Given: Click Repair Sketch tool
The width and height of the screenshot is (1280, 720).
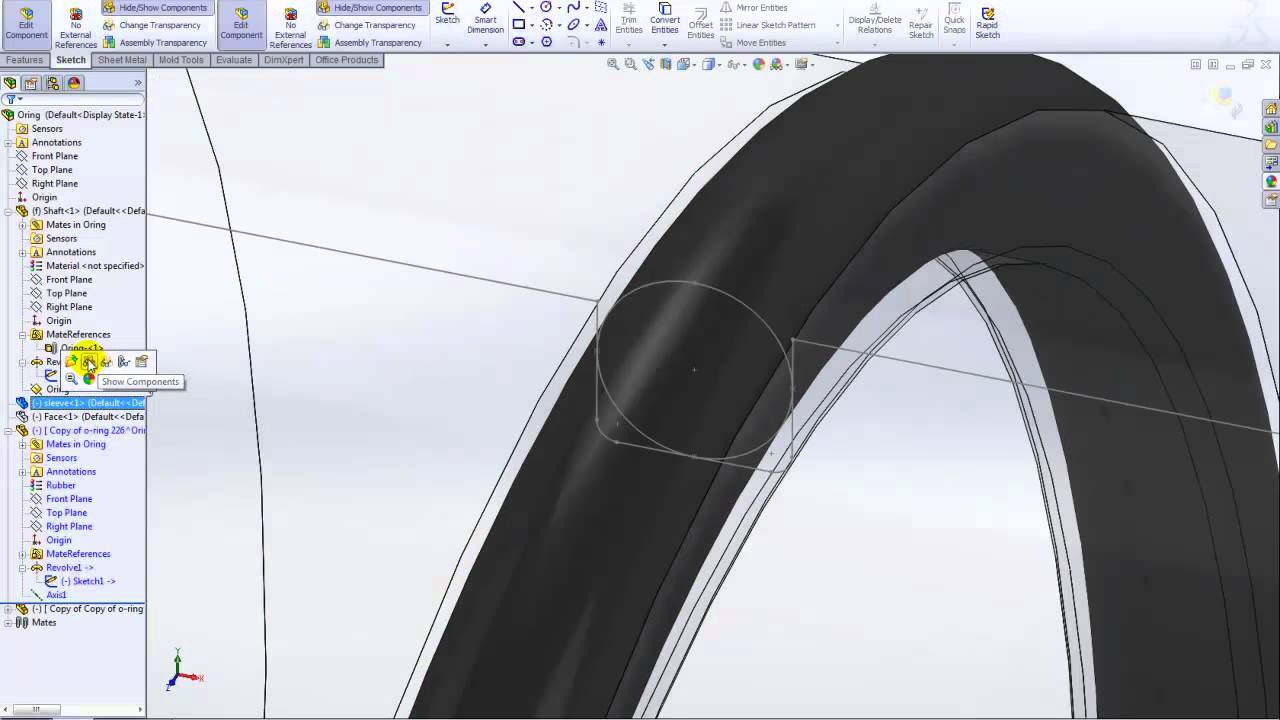Looking at the screenshot, I should 921,23.
